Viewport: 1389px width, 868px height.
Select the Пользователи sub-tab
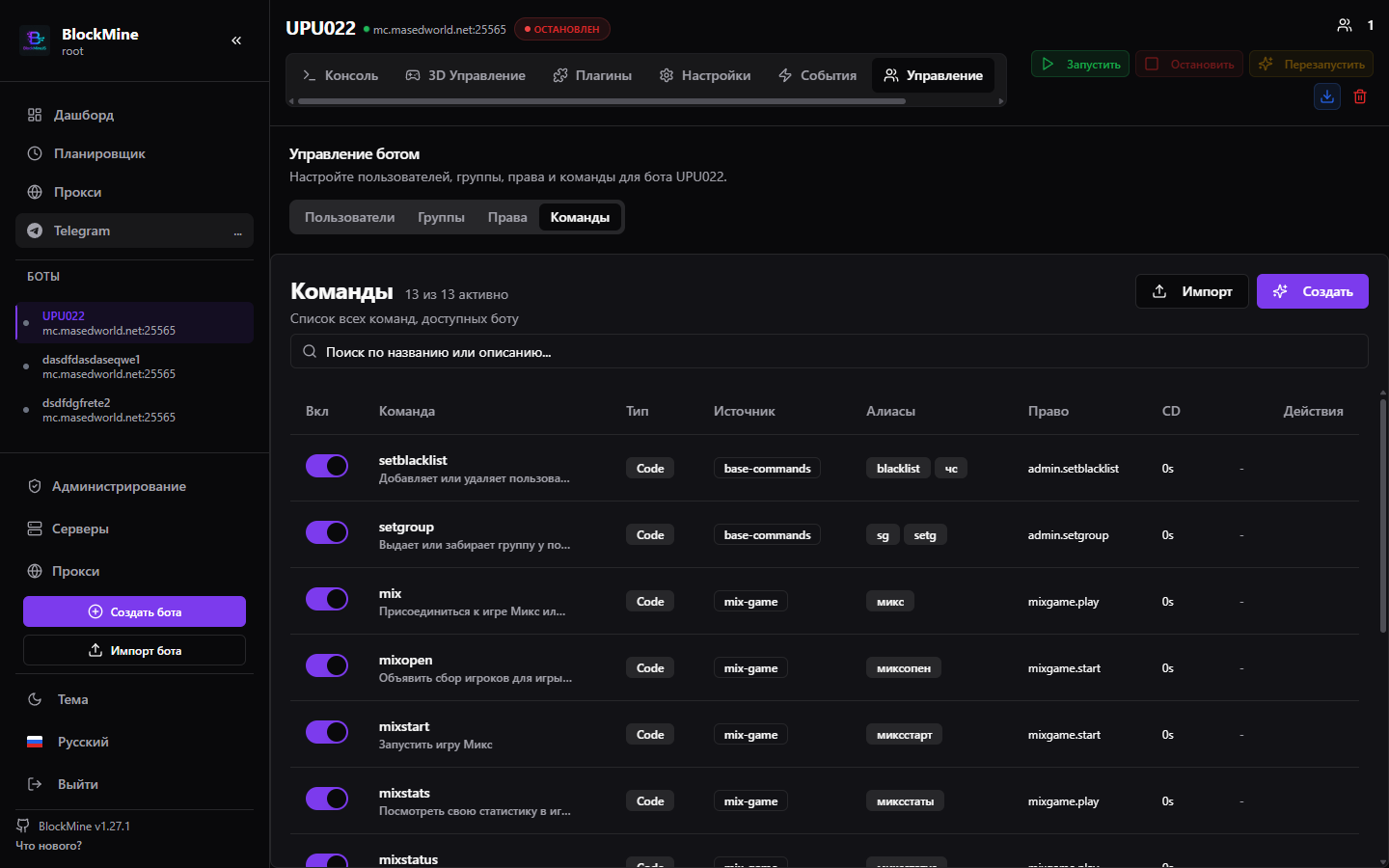click(349, 217)
